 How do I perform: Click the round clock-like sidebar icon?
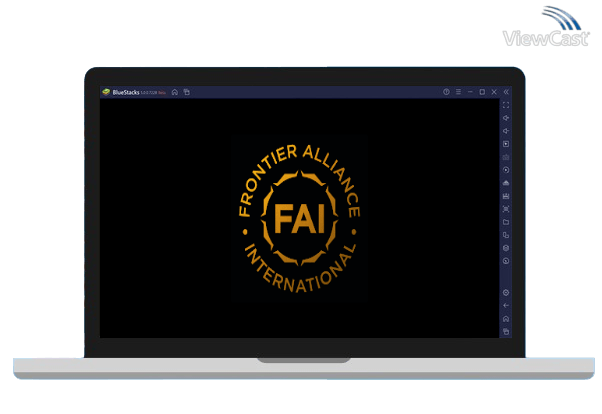pos(506,261)
